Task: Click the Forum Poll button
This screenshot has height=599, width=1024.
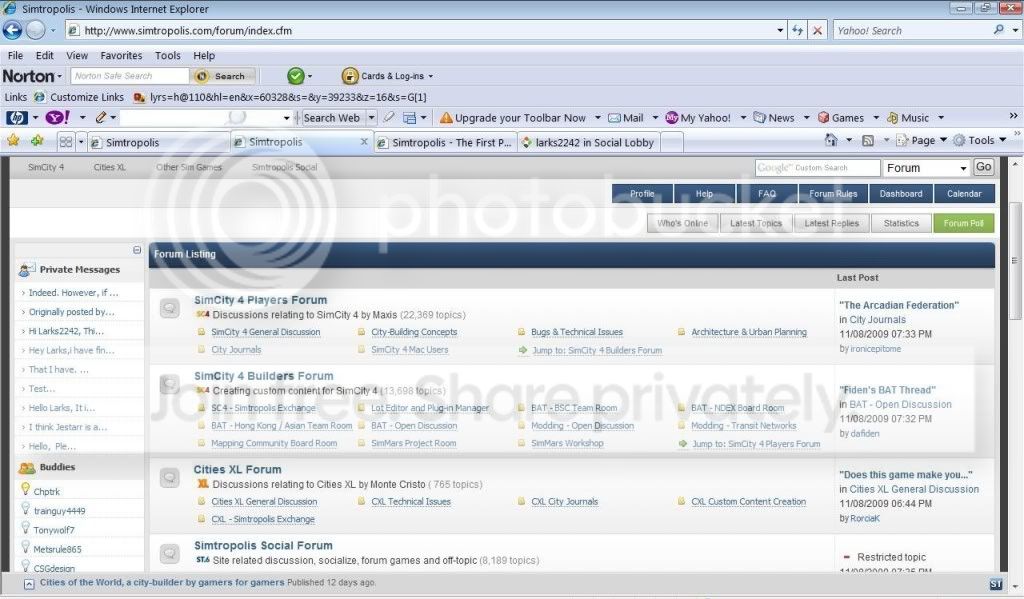Action: (963, 223)
